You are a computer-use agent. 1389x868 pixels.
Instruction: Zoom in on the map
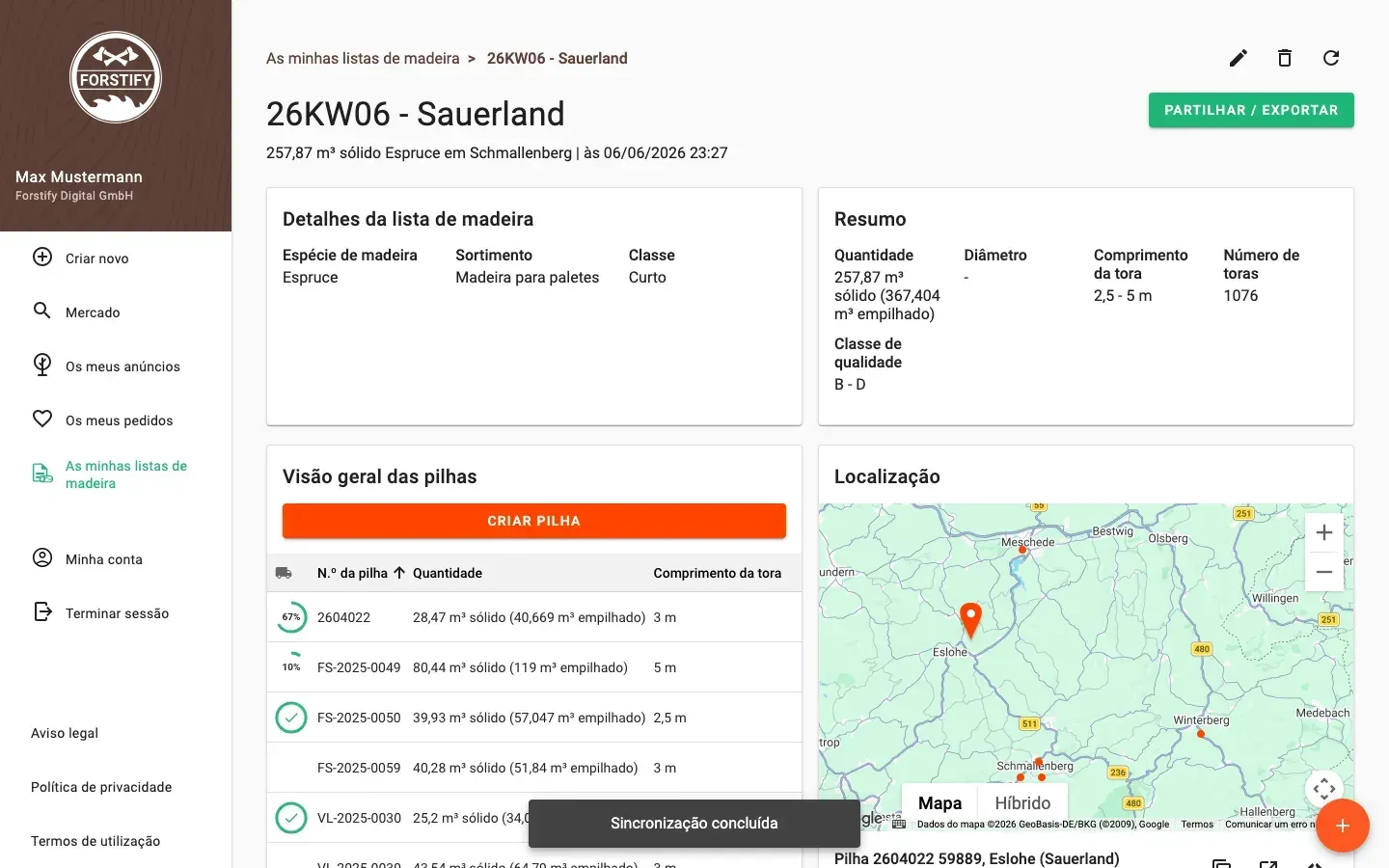click(1324, 532)
